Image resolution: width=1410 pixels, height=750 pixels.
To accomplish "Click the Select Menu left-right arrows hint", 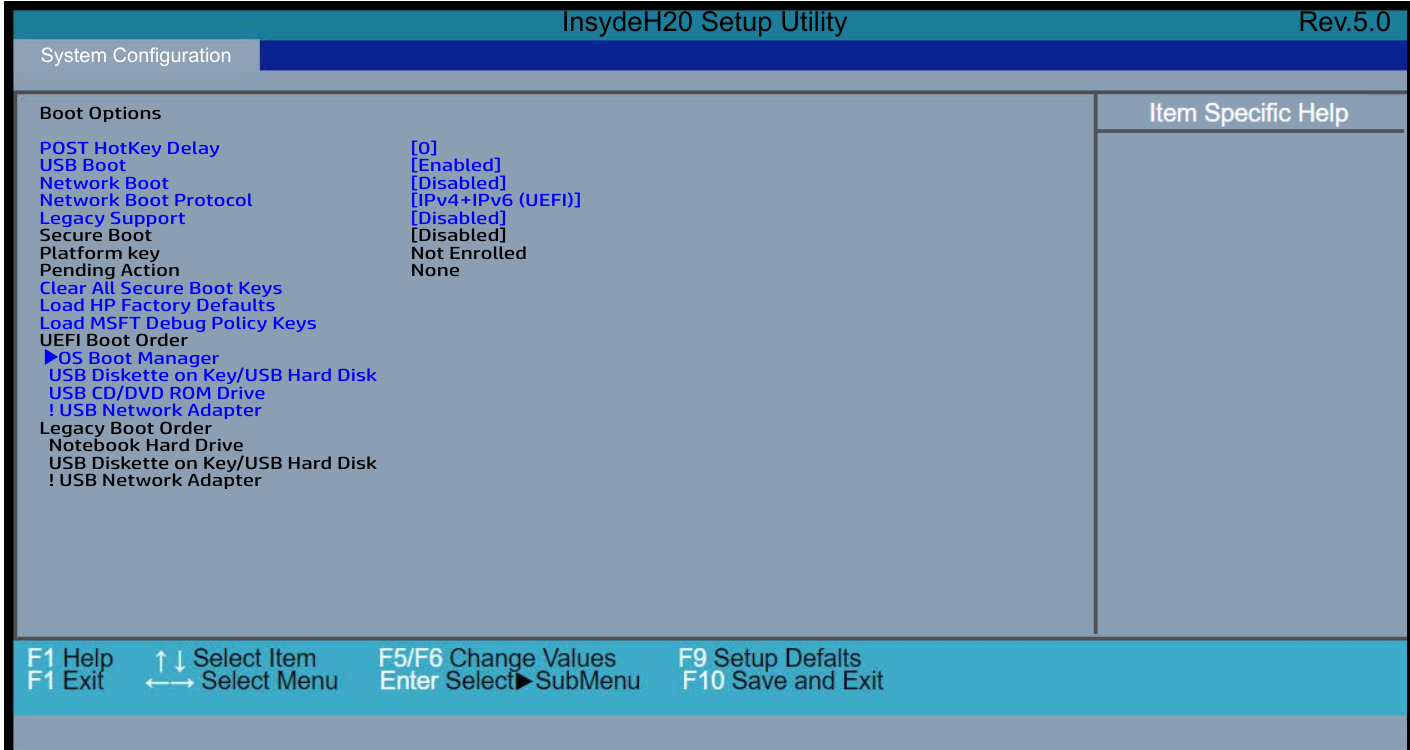I will [x=241, y=682].
